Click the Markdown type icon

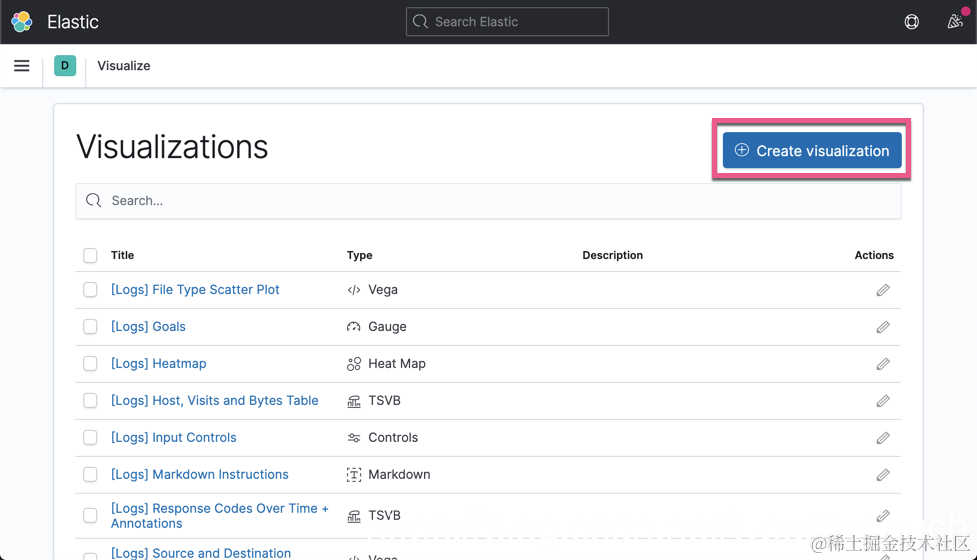(x=354, y=475)
